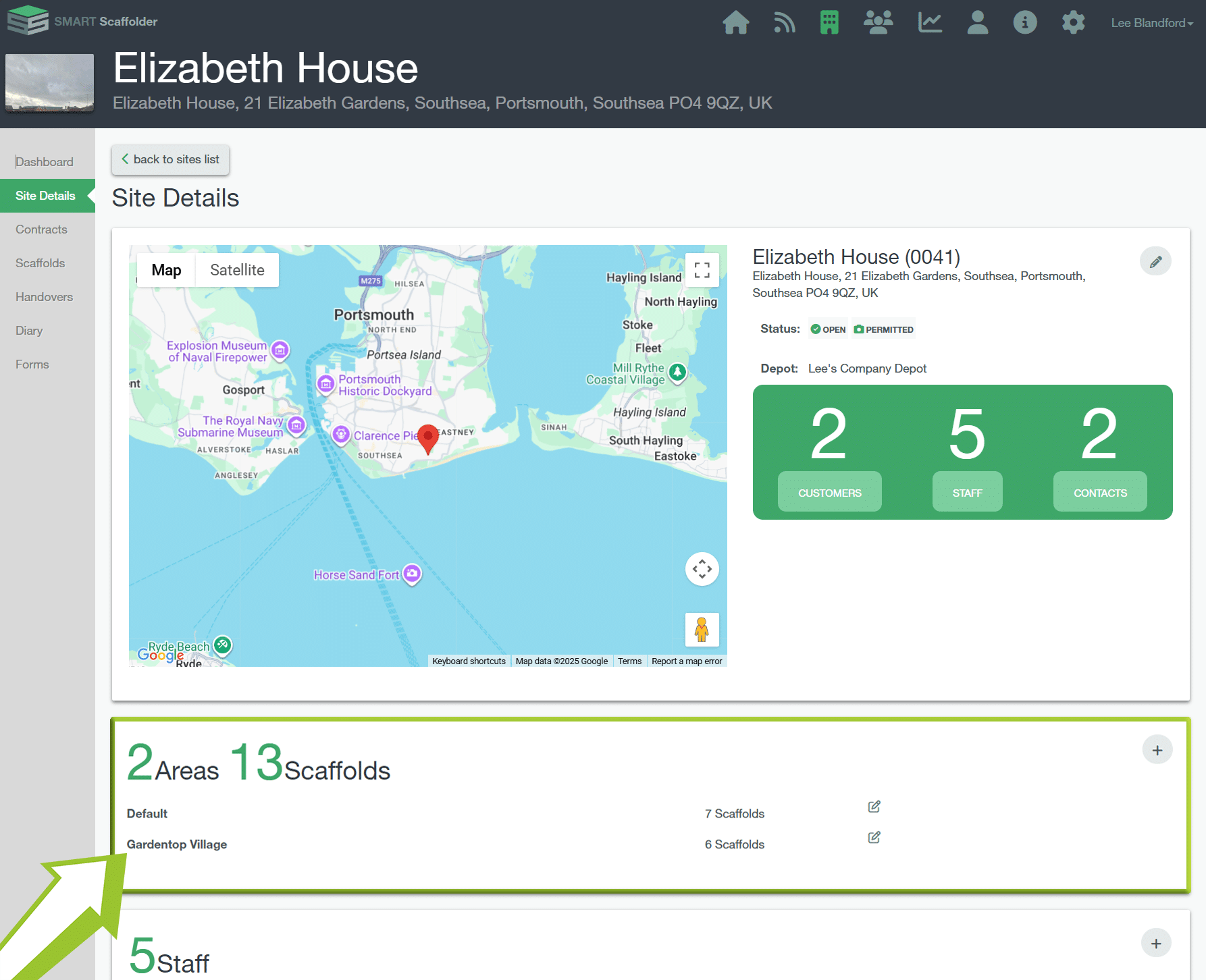
Task: Expand the Staff section plus button
Action: coord(1156,944)
